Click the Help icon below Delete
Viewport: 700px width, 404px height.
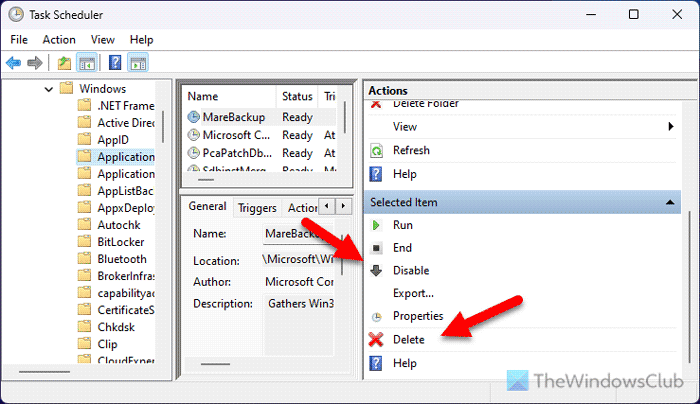tap(376, 363)
